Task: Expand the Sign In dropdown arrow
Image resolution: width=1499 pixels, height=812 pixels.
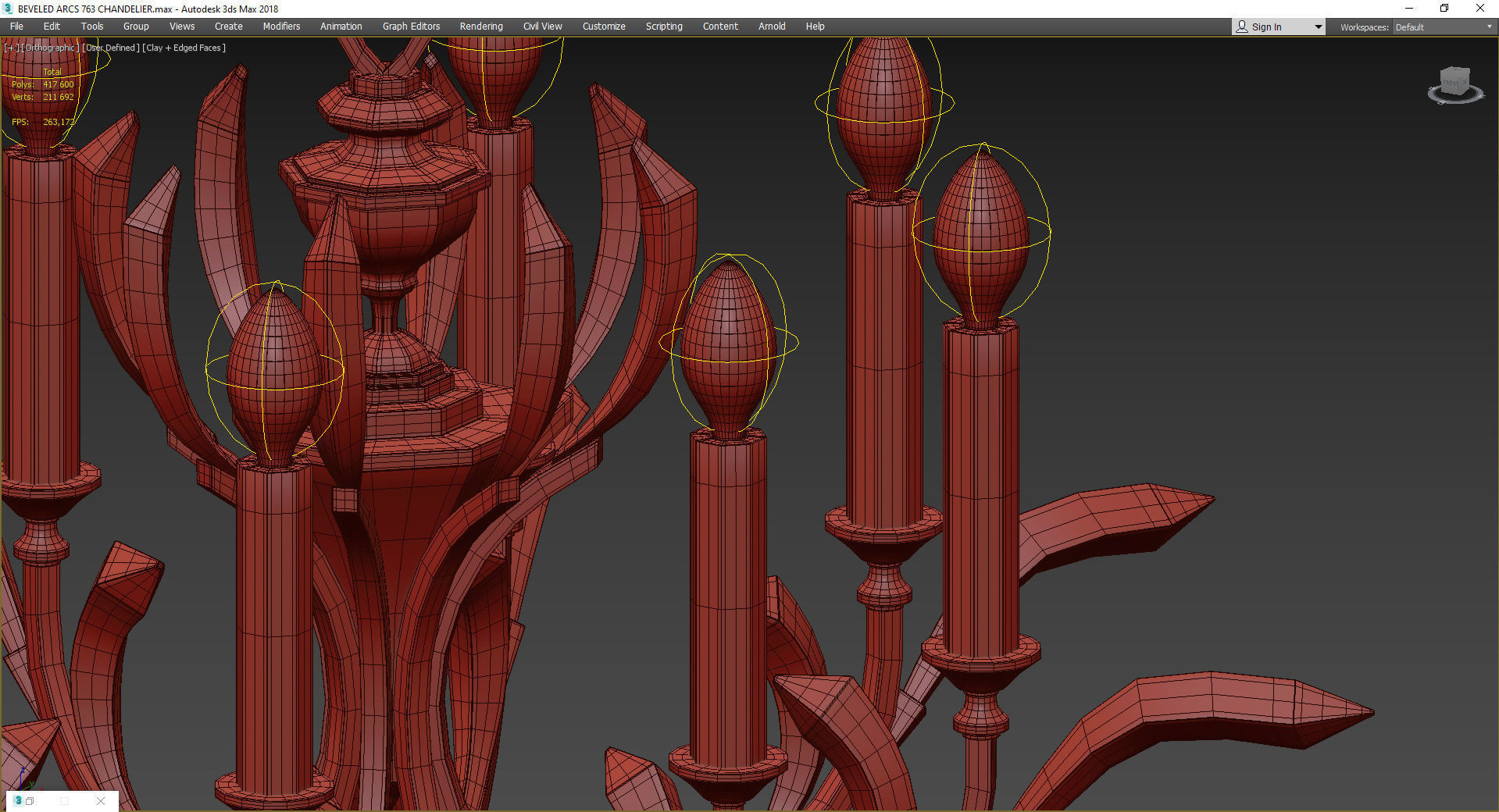Action: coord(1319,27)
